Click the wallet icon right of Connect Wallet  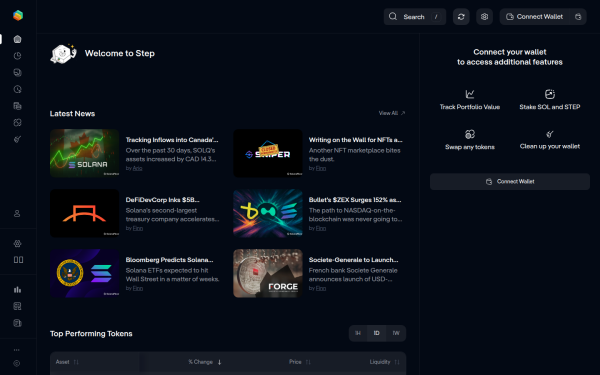tap(578, 17)
